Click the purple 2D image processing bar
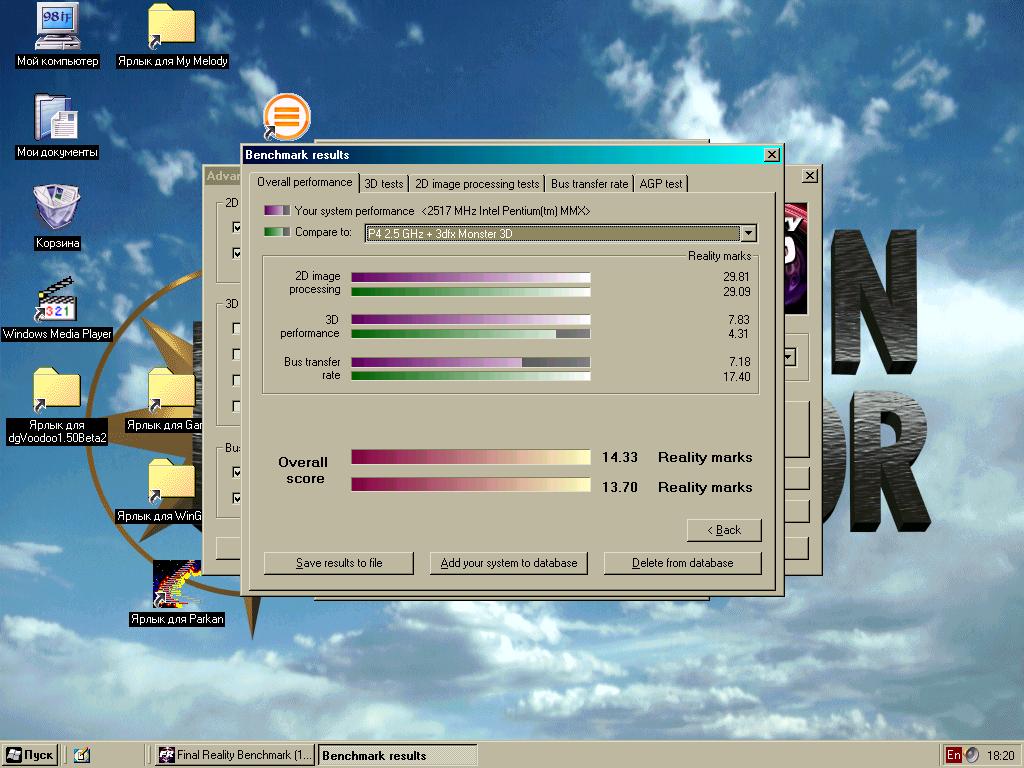 pos(471,278)
